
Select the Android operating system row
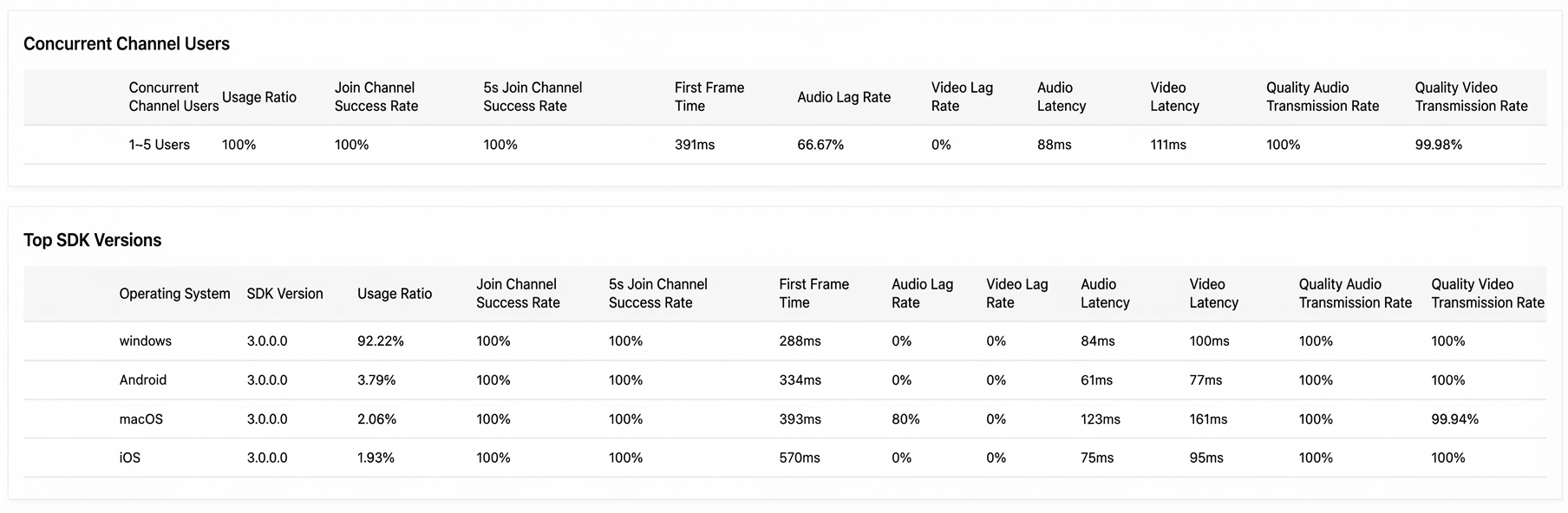[x=785, y=380]
